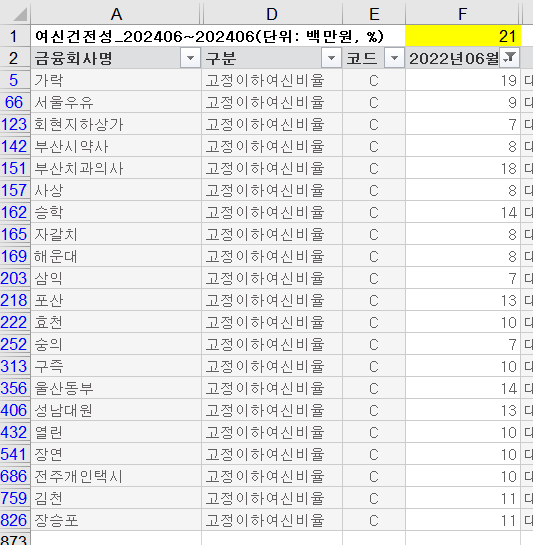
Task: Select cell with 구즉
Action: pos(116,366)
